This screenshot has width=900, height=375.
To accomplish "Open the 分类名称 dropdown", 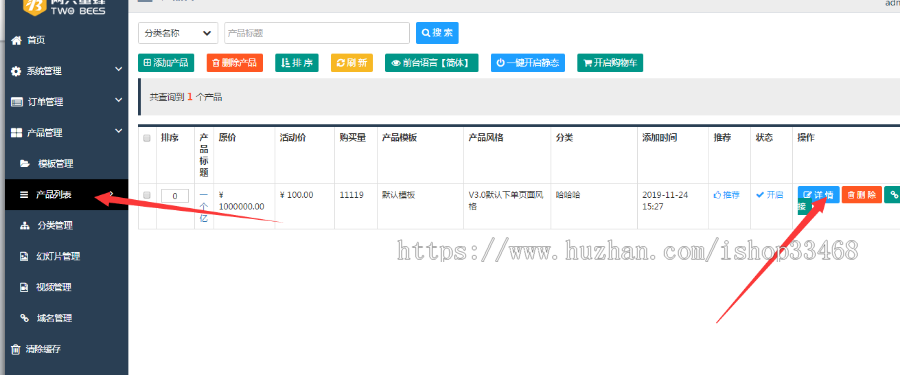I will [x=178, y=33].
